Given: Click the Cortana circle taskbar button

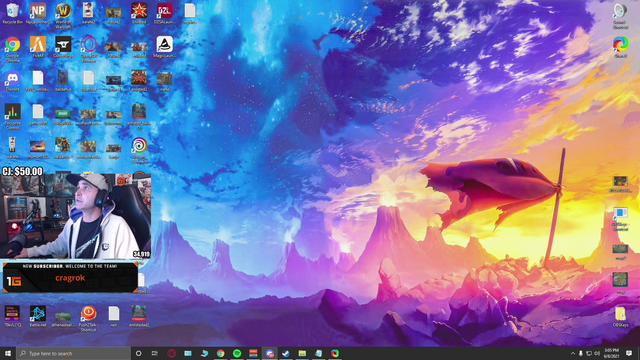Looking at the screenshot, I should tap(138, 353).
